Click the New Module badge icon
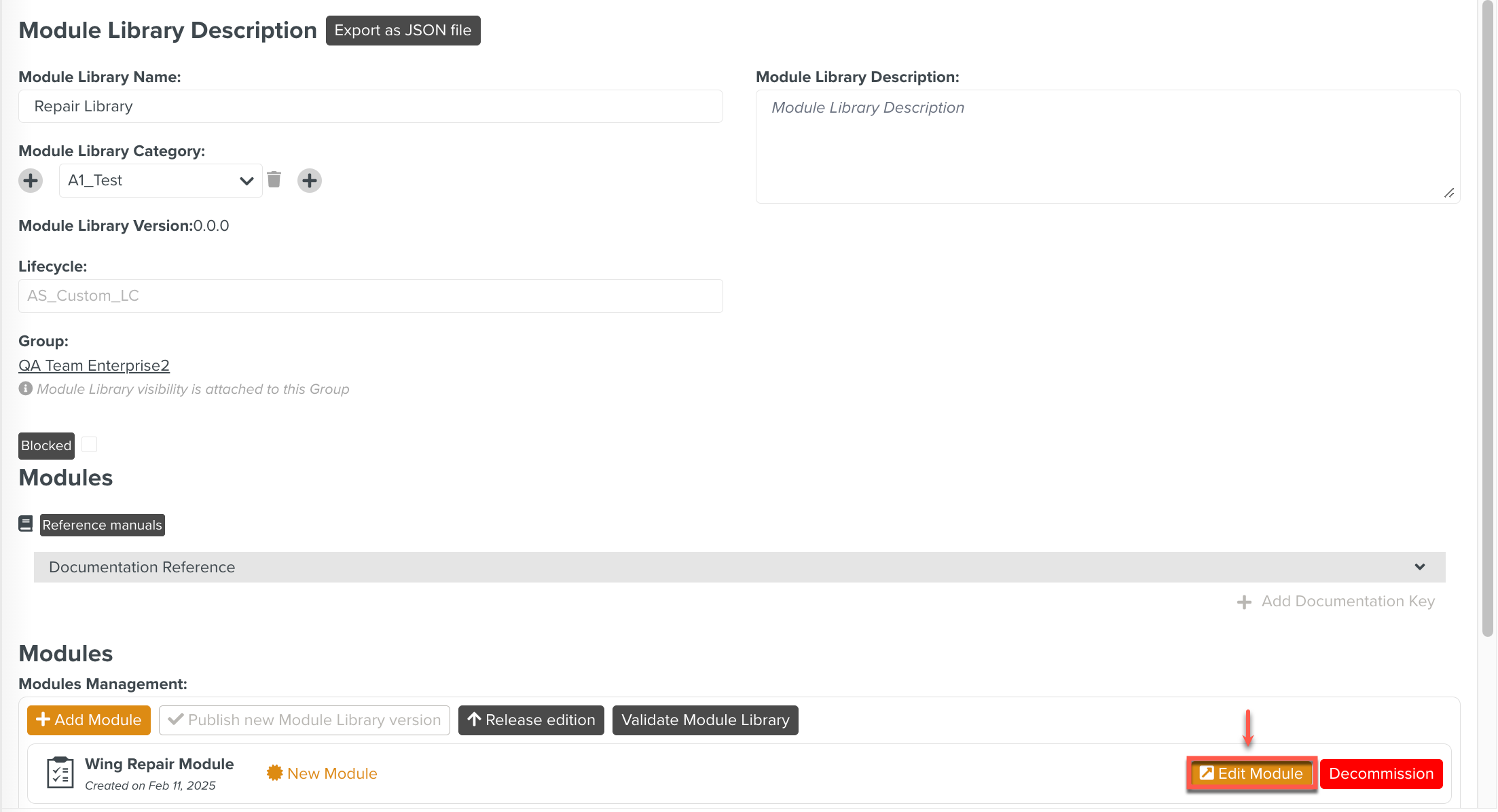This screenshot has width=1498, height=812. pyautogui.click(x=274, y=773)
